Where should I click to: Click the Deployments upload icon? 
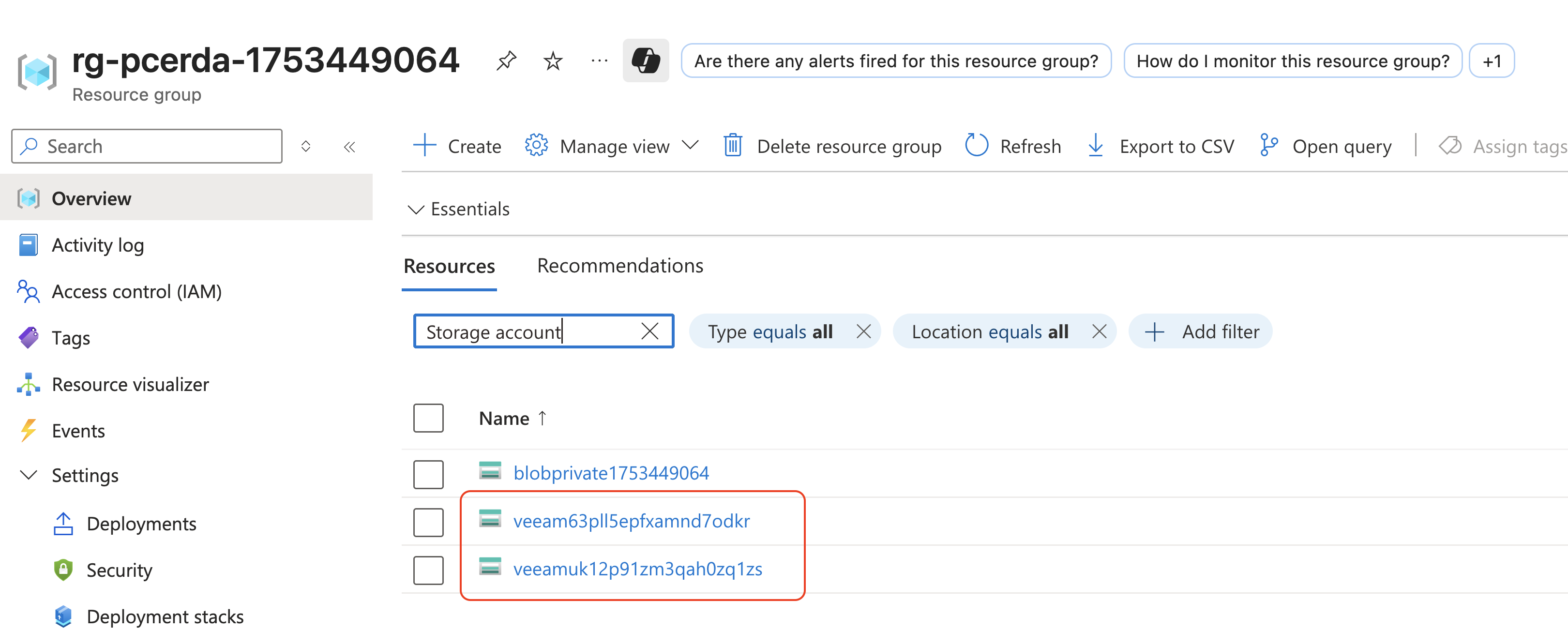[63, 523]
